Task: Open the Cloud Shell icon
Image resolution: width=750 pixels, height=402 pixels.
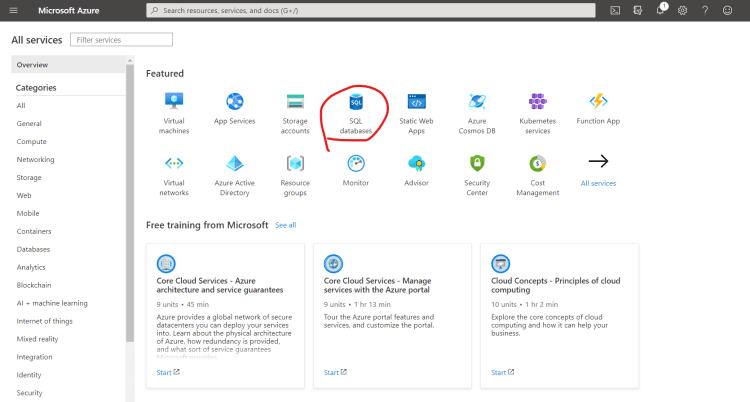Action: [x=615, y=10]
